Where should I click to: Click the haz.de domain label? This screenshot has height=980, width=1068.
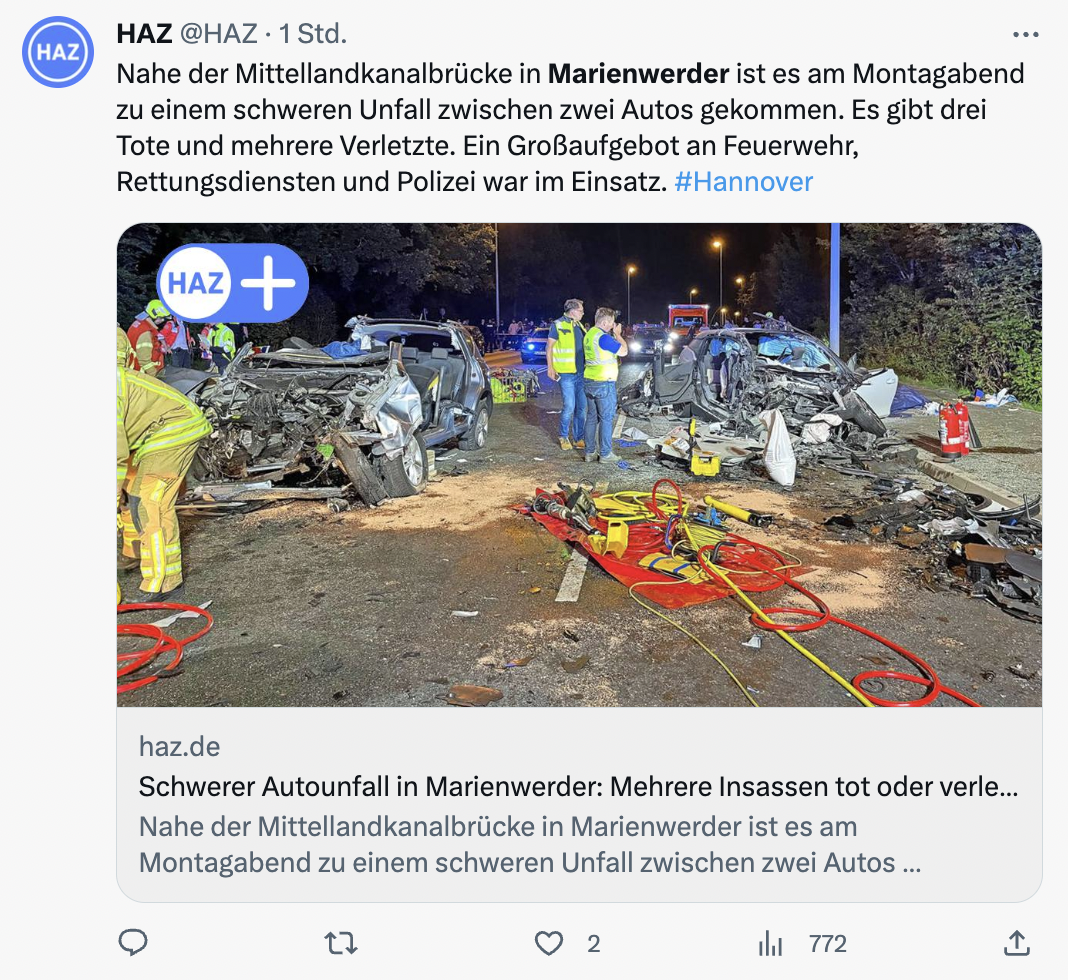[179, 746]
